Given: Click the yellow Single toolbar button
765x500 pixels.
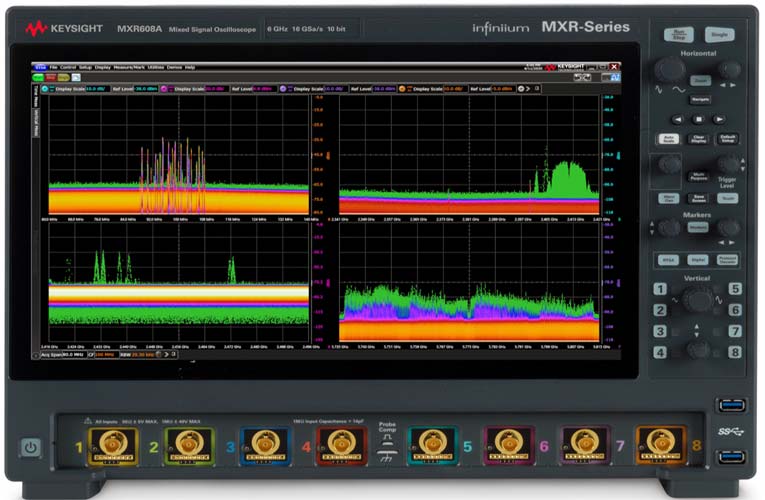Looking at the screenshot, I should pyautogui.click(x=63, y=78).
